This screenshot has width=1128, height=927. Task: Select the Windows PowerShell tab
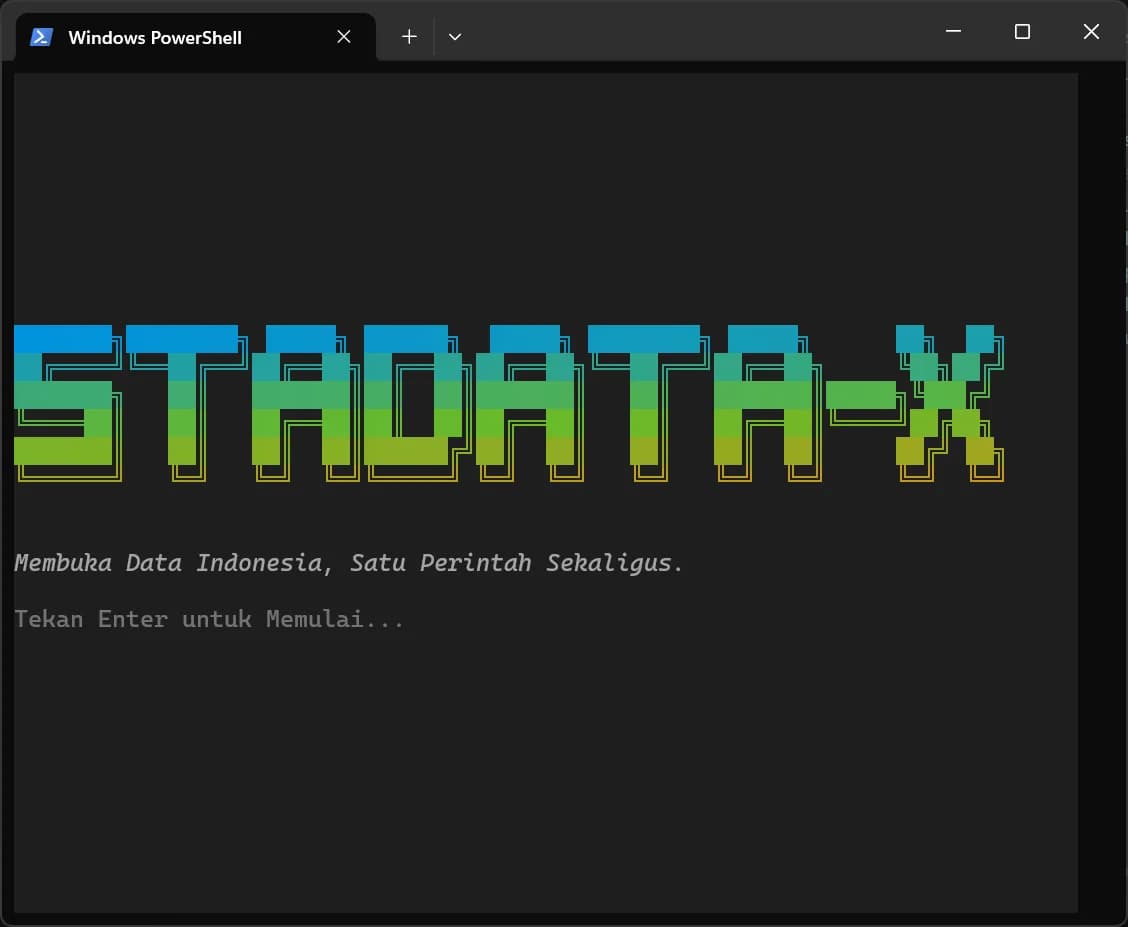click(195, 37)
